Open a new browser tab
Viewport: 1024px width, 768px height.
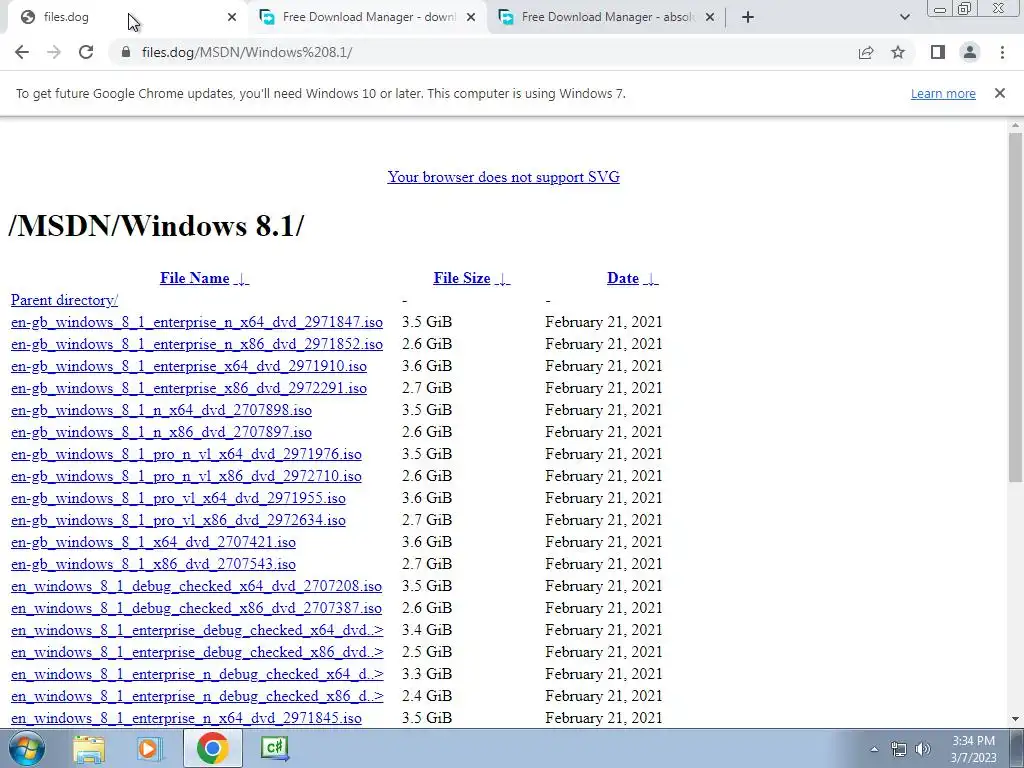pyautogui.click(x=748, y=17)
